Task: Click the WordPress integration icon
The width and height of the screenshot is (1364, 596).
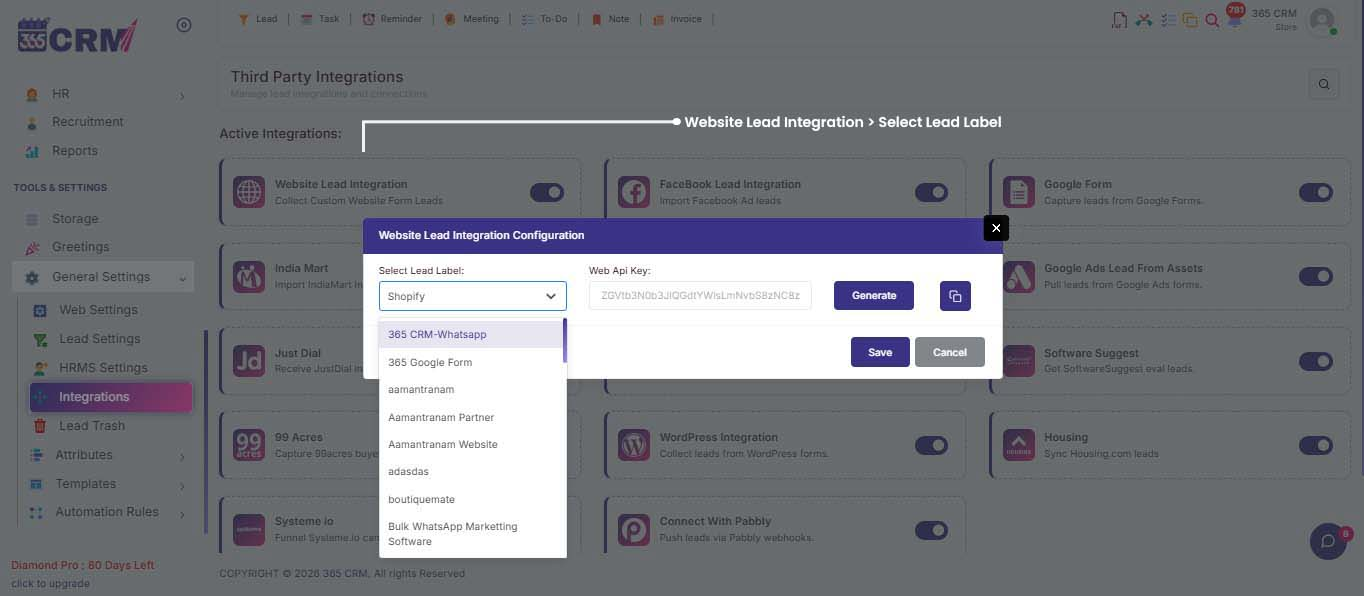Action: tap(634, 445)
